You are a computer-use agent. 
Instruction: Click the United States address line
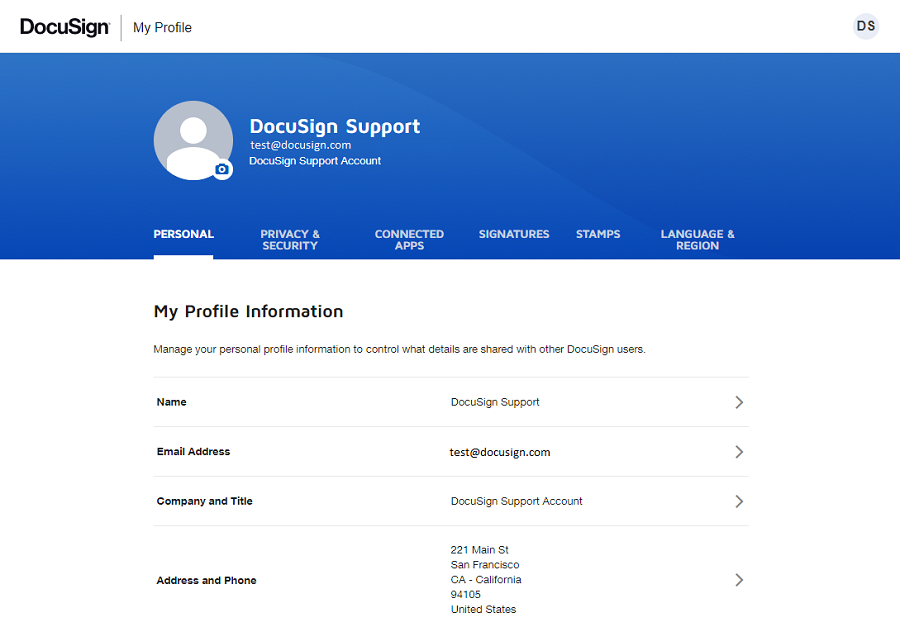click(483, 609)
